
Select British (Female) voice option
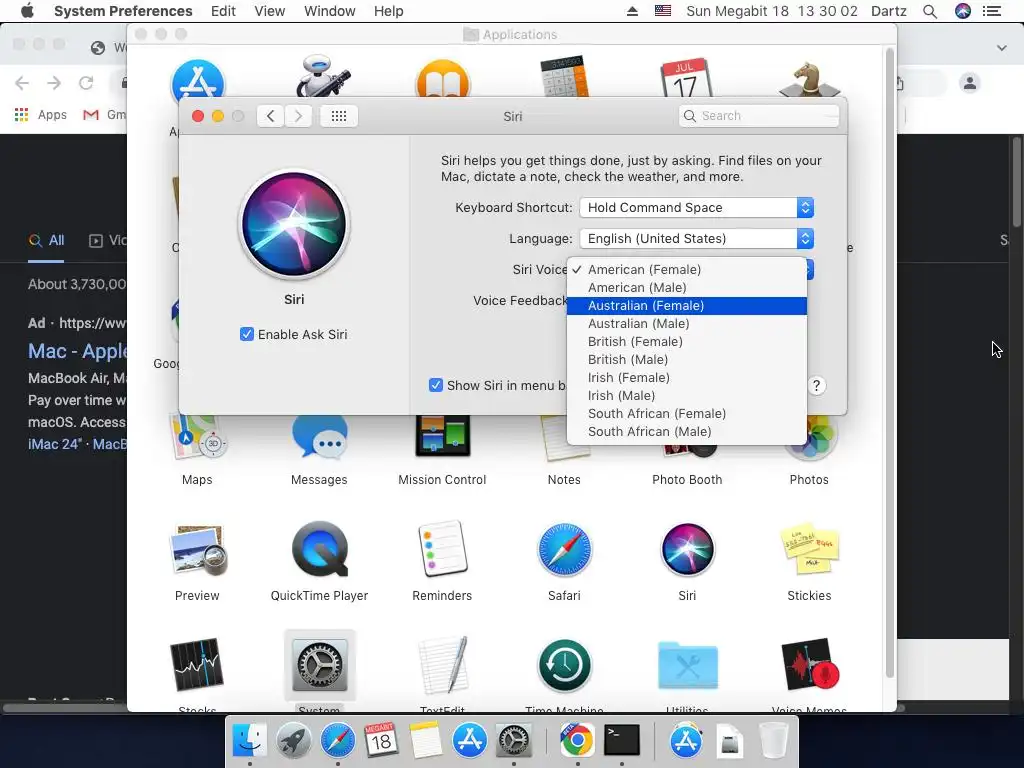(x=686, y=342)
